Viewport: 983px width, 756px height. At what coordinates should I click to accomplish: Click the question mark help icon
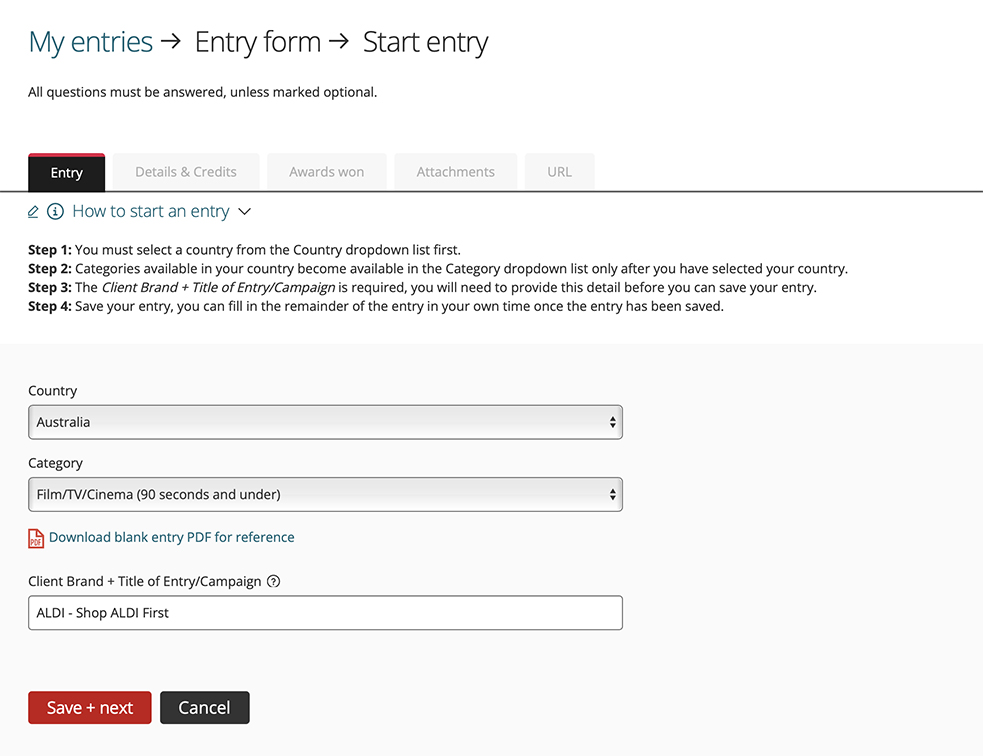pyautogui.click(x=273, y=581)
